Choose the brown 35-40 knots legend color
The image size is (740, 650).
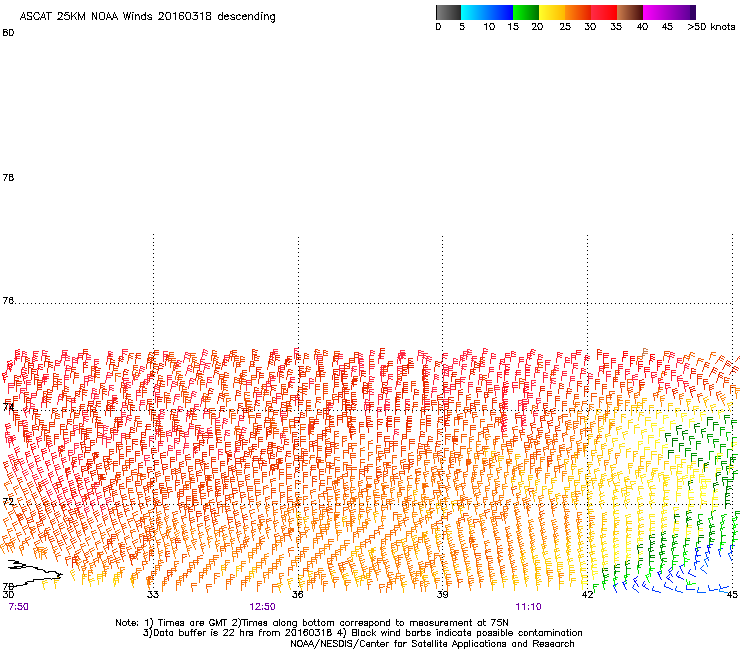point(630,12)
